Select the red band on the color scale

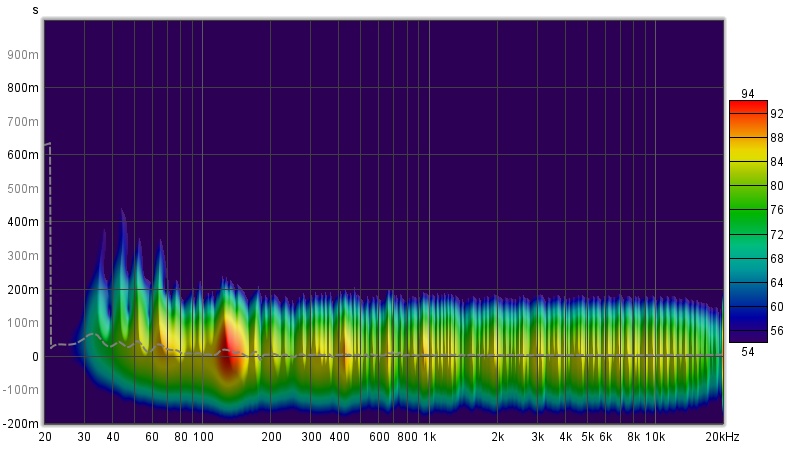(x=748, y=108)
